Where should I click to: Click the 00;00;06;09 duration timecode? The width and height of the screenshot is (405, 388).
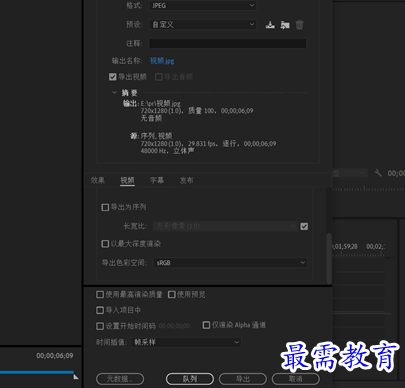pos(55,356)
